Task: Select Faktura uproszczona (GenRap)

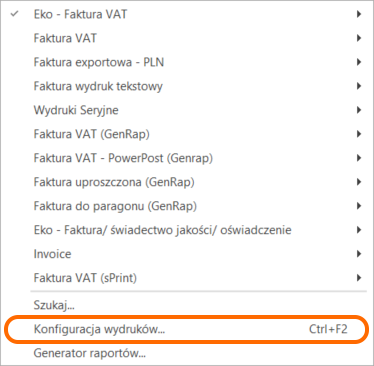Action: pyautogui.click(x=187, y=182)
